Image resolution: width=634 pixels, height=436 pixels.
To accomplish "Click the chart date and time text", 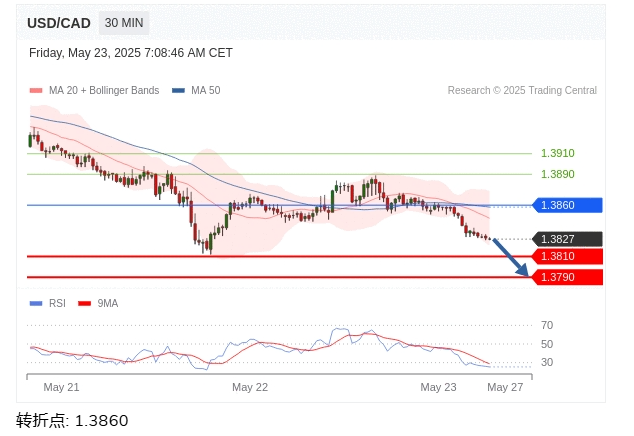I will point(131,53).
